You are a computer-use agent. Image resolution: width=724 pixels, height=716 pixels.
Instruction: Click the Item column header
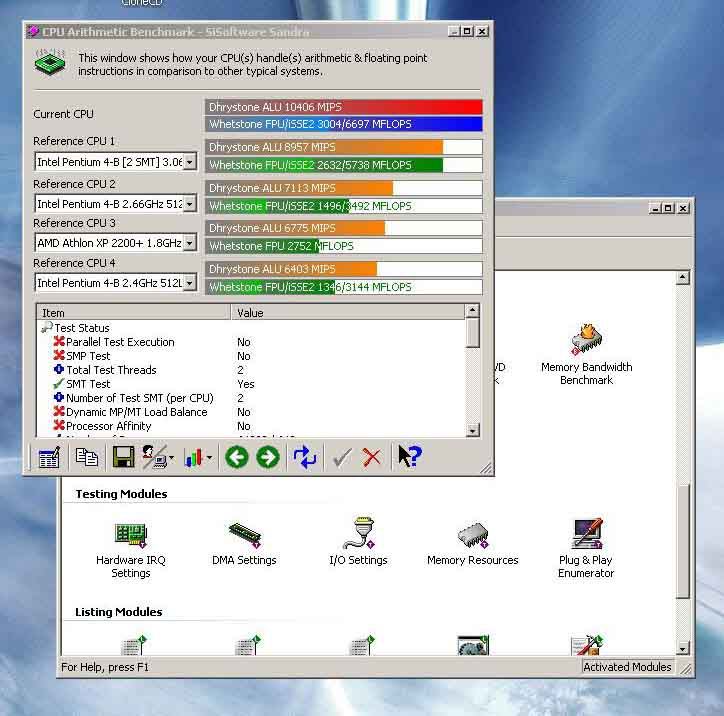[x=133, y=313]
